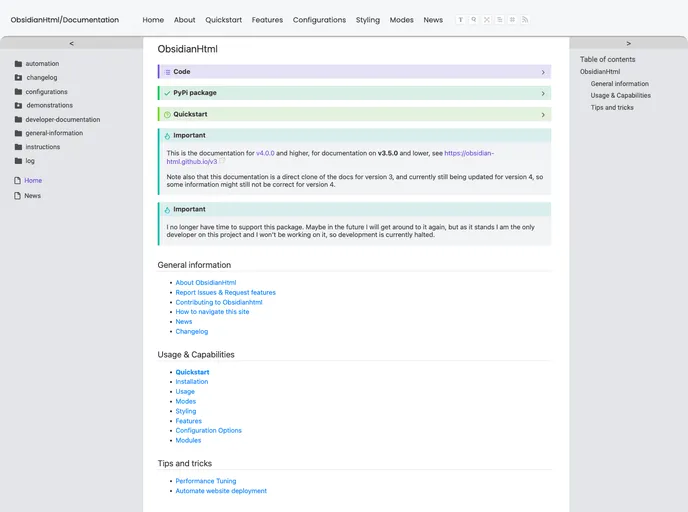The width and height of the screenshot is (688, 512).
Task: Expand the general-information folder
Action: [x=54, y=133]
